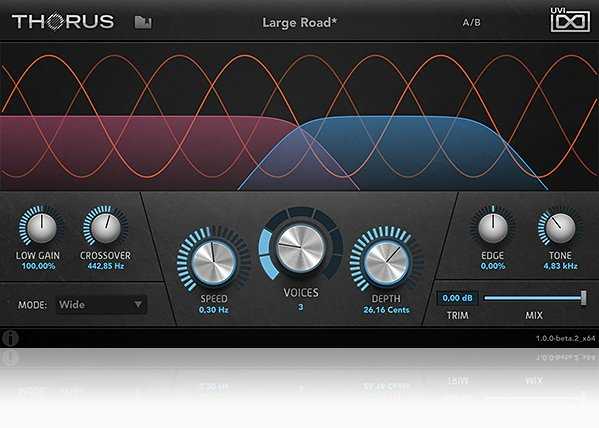Click the Mix slider handle
The height and width of the screenshot is (428, 599).
click(584, 298)
